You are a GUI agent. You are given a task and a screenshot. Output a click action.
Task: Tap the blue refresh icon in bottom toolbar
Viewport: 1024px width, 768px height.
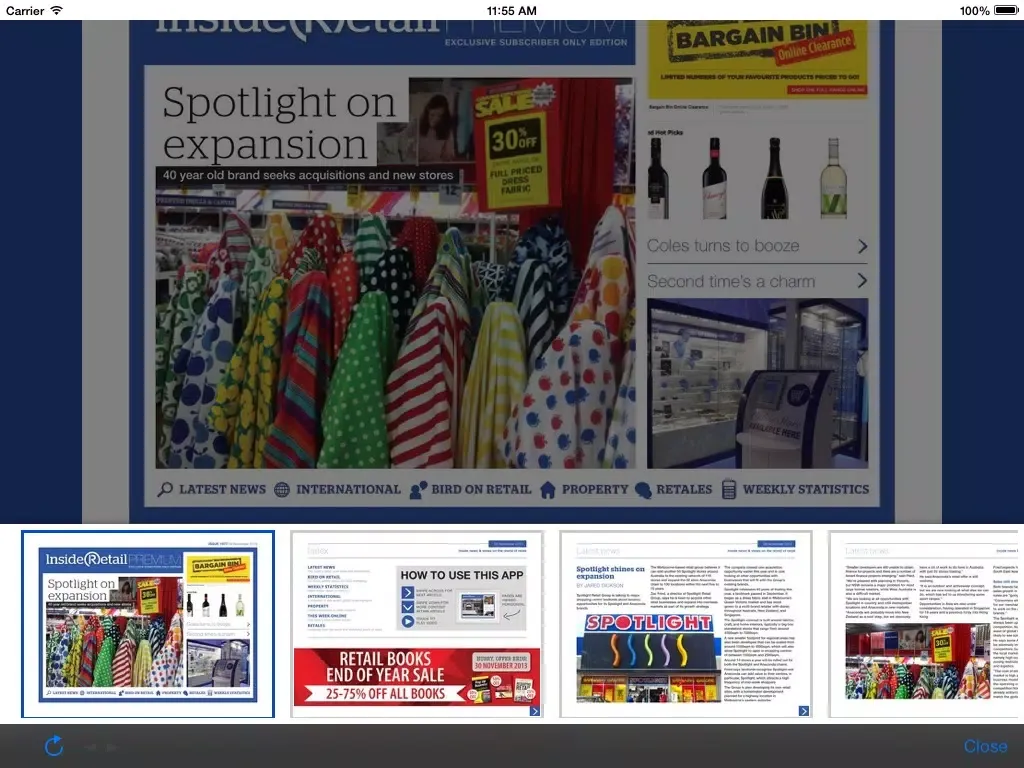coord(54,746)
